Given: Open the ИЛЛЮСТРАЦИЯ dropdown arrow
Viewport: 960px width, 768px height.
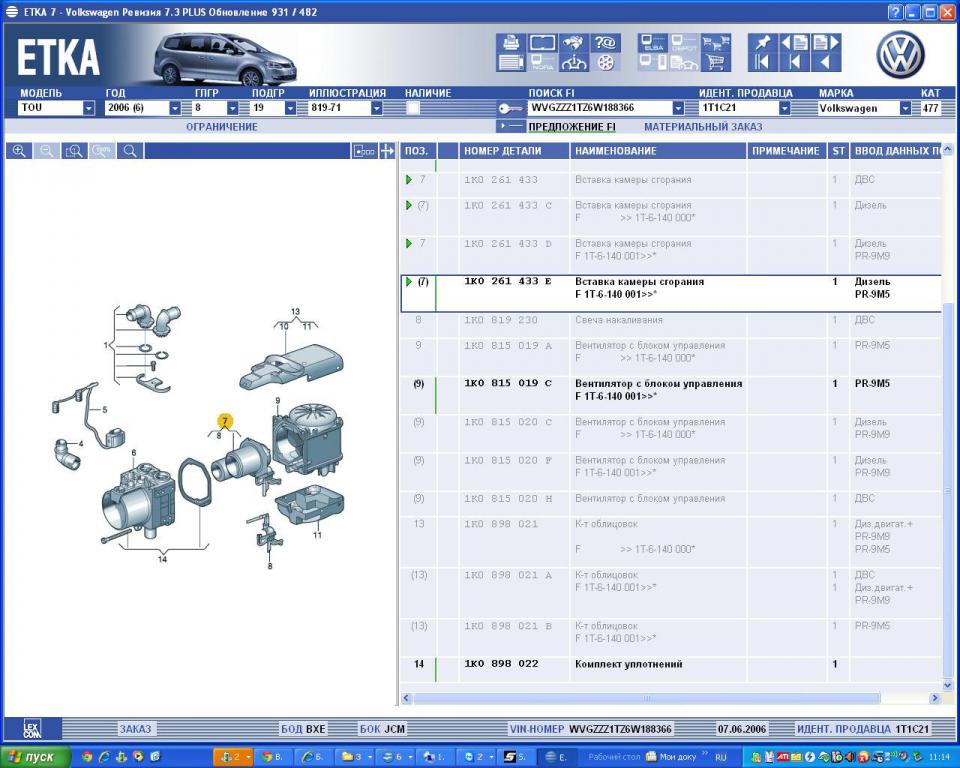Looking at the screenshot, I should 377,108.
